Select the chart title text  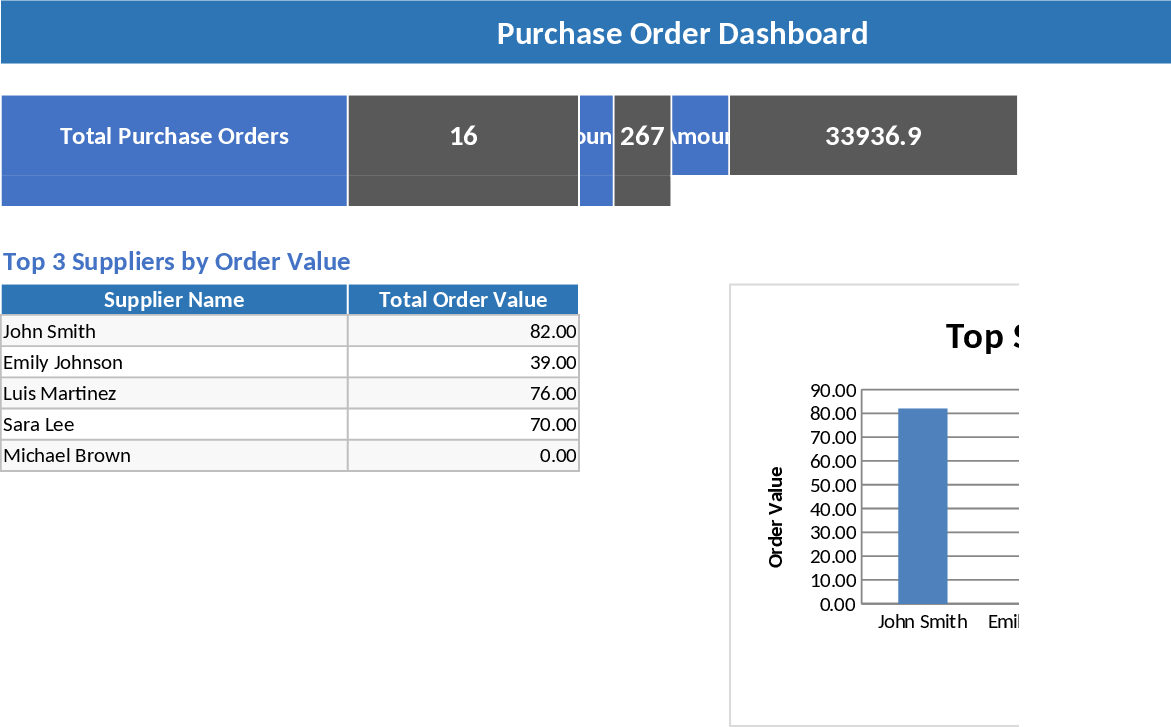click(x=981, y=337)
